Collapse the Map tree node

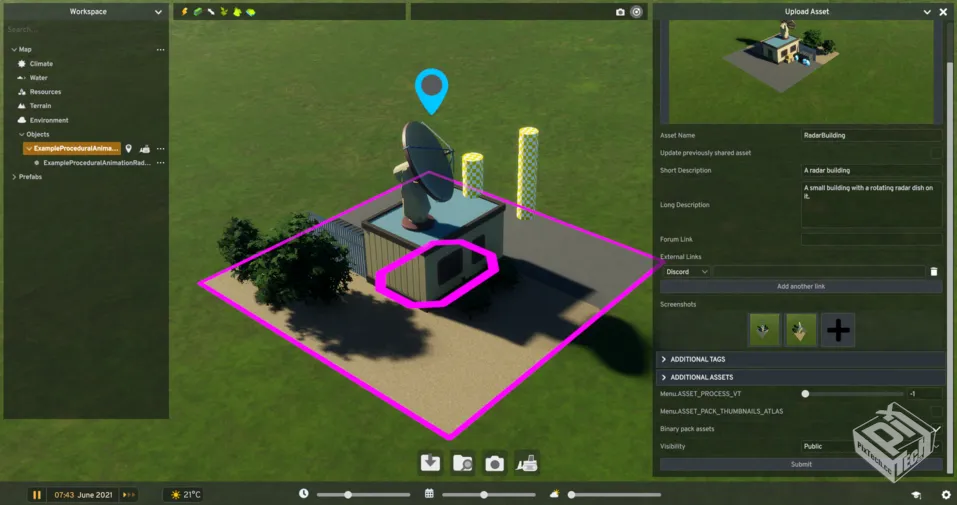point(14,49)
